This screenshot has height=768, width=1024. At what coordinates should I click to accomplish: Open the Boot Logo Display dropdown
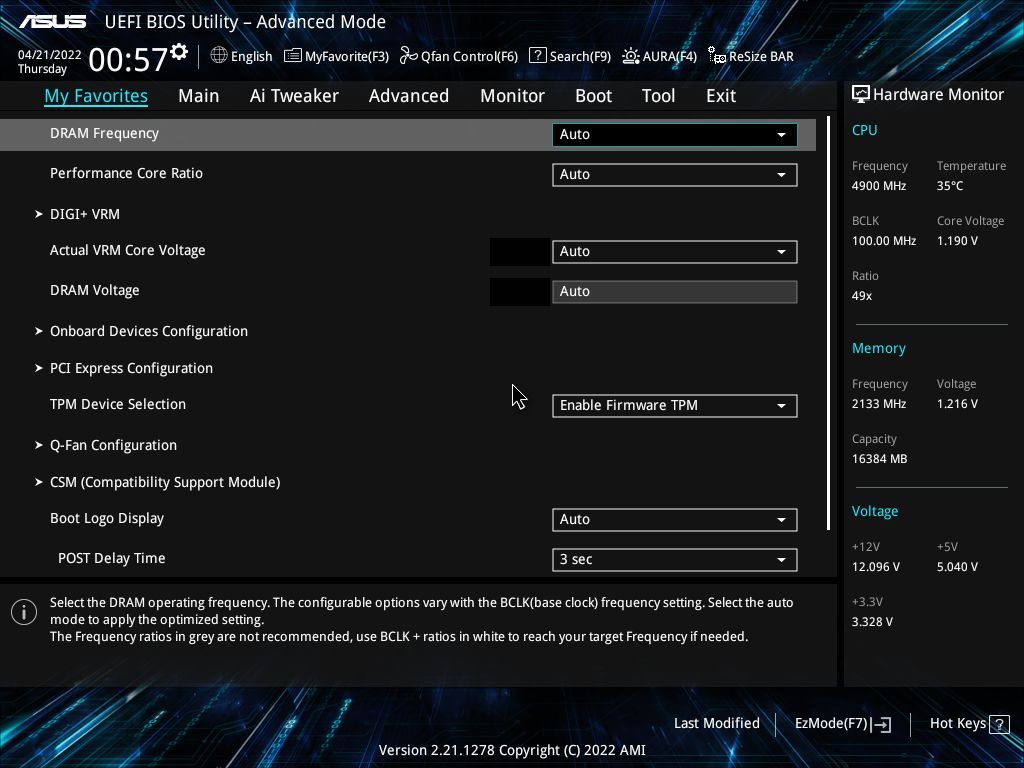pyautogui.click(x=675, y=520)
